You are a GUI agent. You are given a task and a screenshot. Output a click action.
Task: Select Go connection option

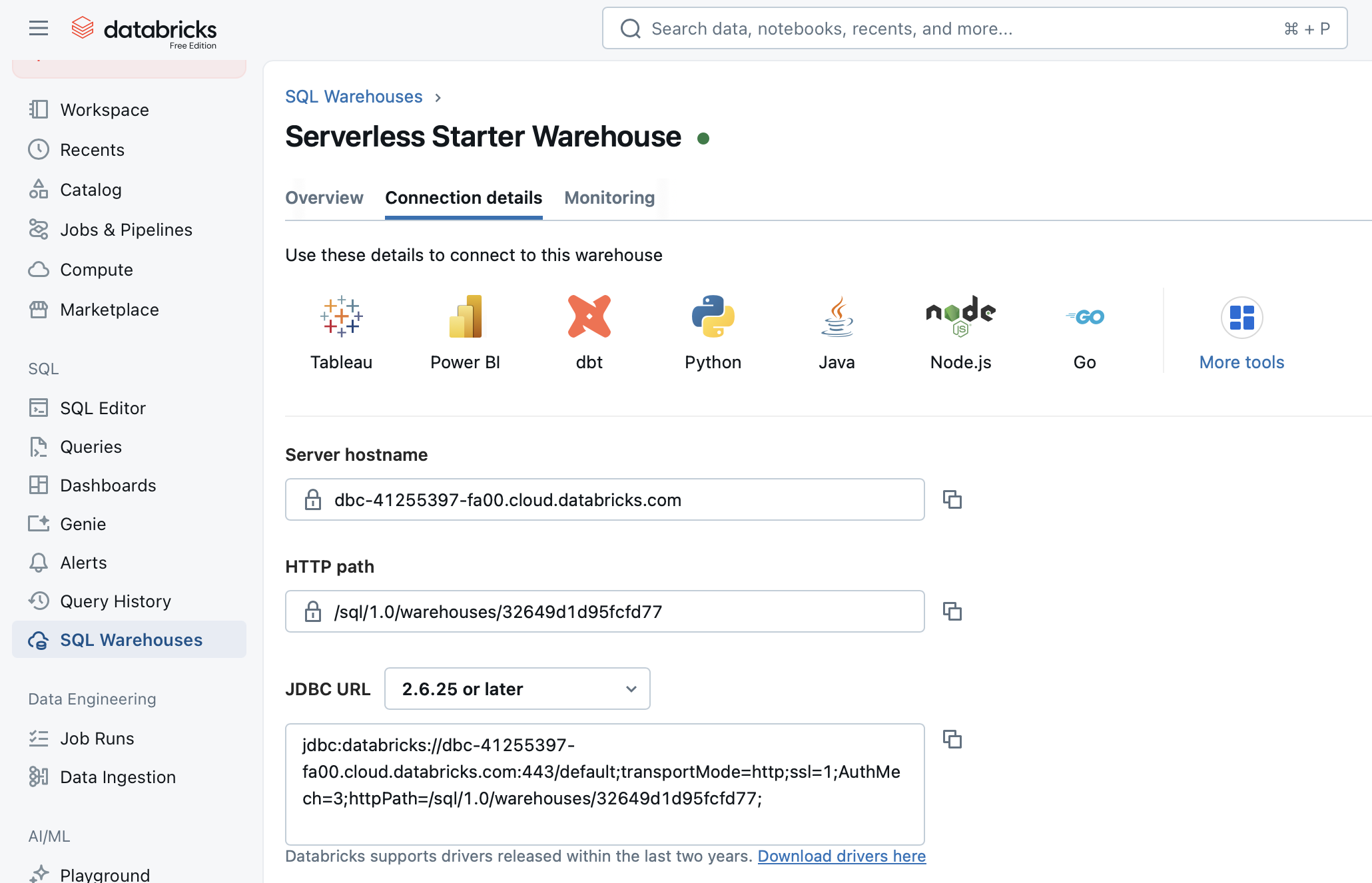[x=1084, y=331]
